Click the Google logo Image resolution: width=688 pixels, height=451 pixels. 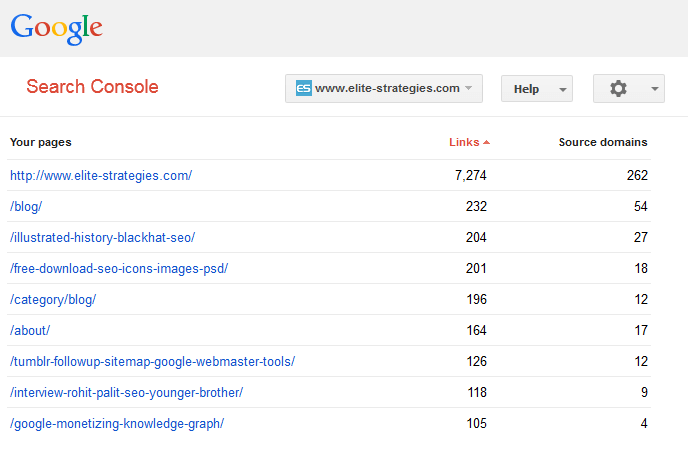tap(57, 27)
